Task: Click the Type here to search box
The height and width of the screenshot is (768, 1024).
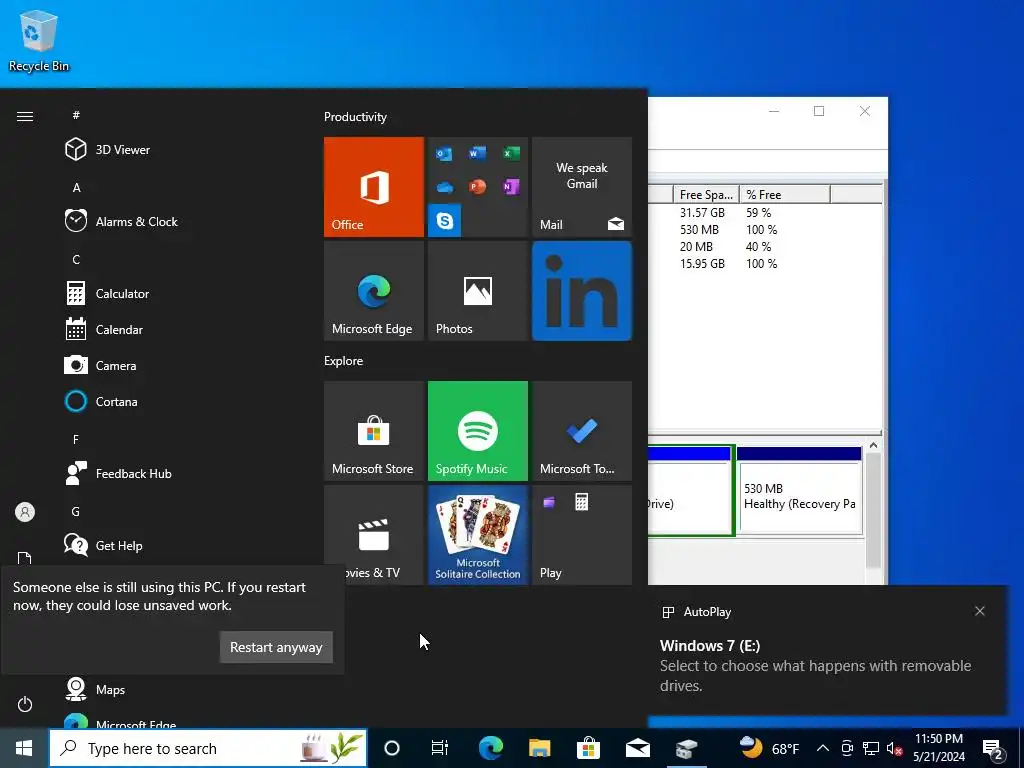Action: click(x=208, y=748)
